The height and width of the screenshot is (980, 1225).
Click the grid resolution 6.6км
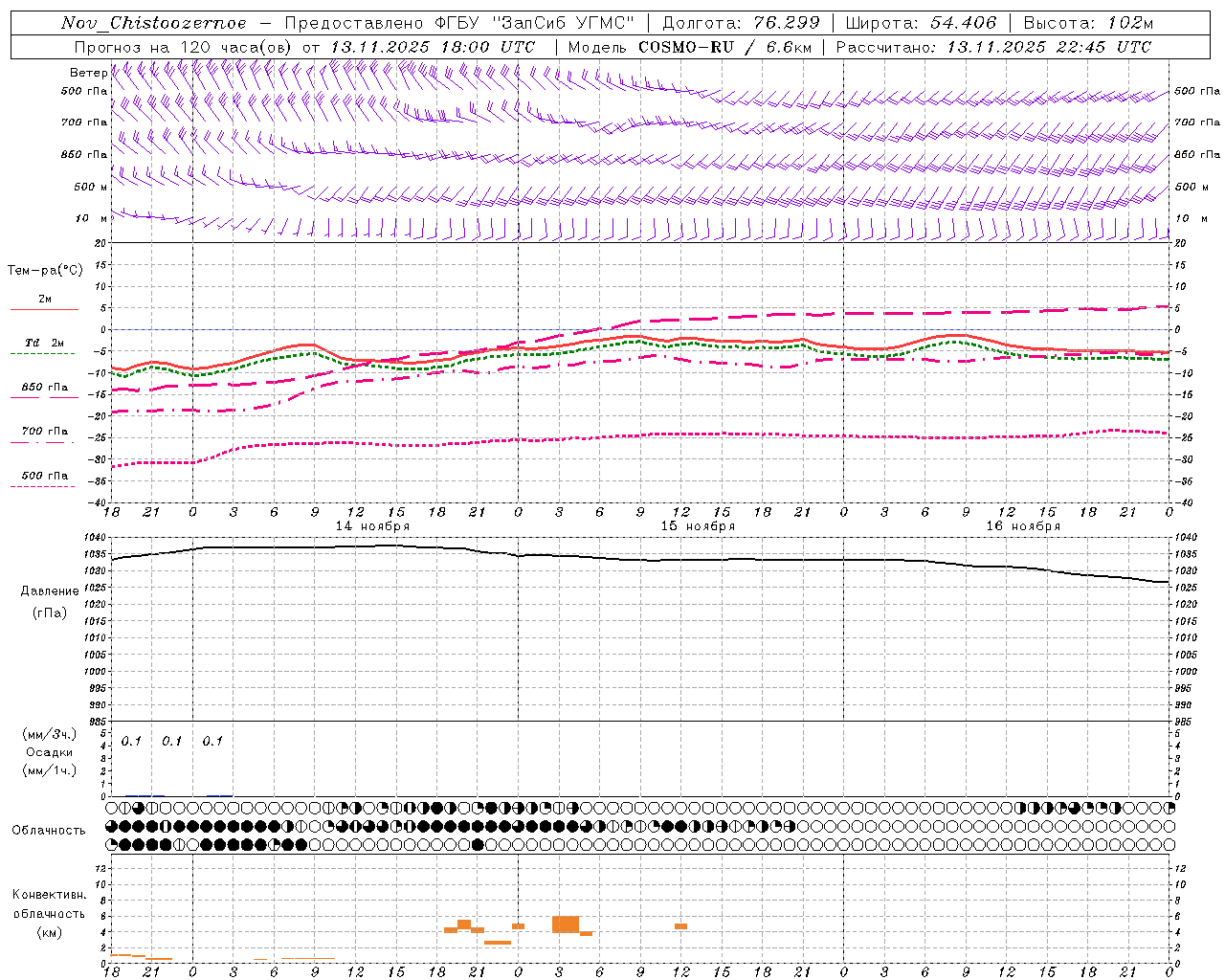(x=788, y=47)
